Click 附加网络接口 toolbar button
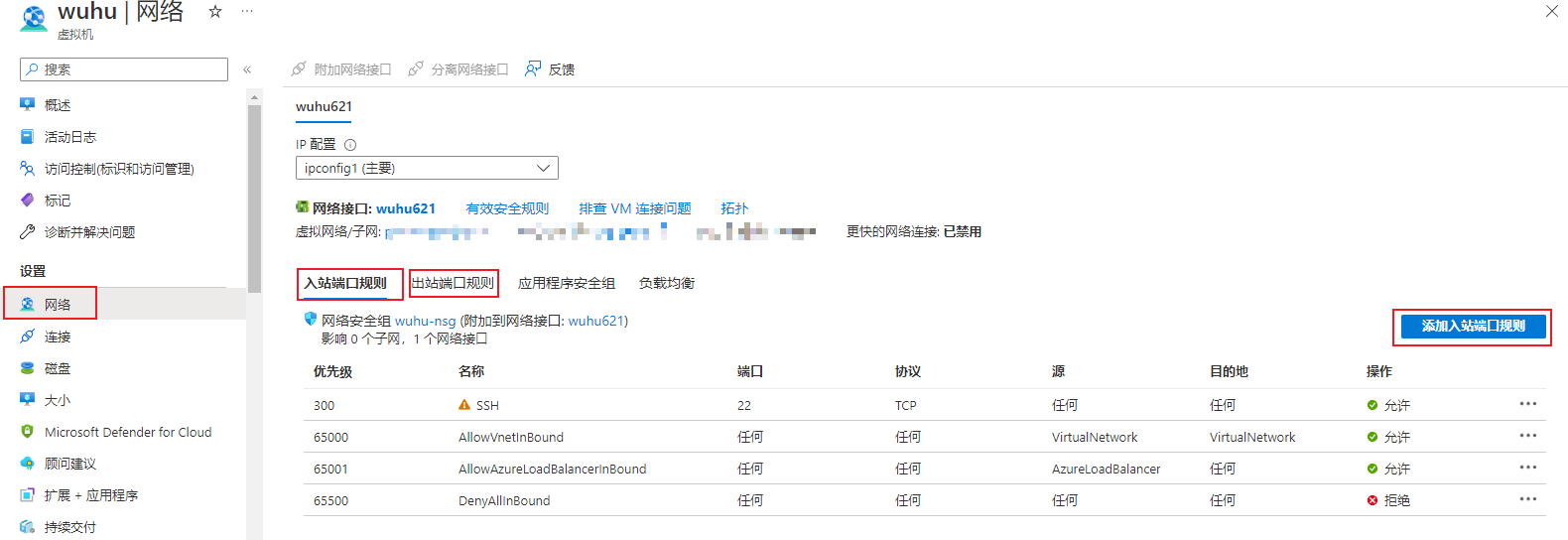Viewport: 1568px width, 540px height. 341,69
